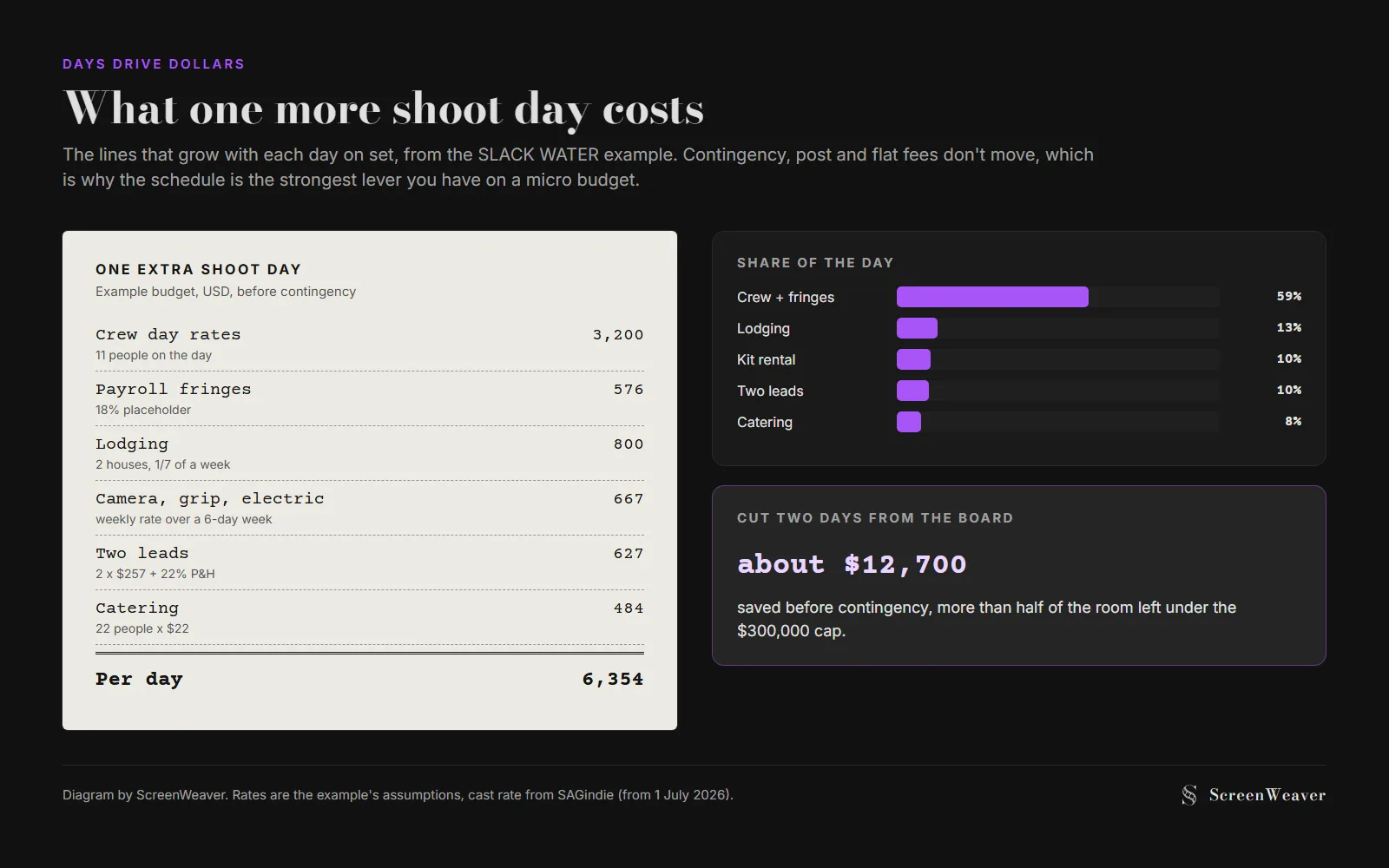The width and height of the screenshot is (1389, 868).
Task: Click the 10% value beside Two leads
Action: (1289, 391)
